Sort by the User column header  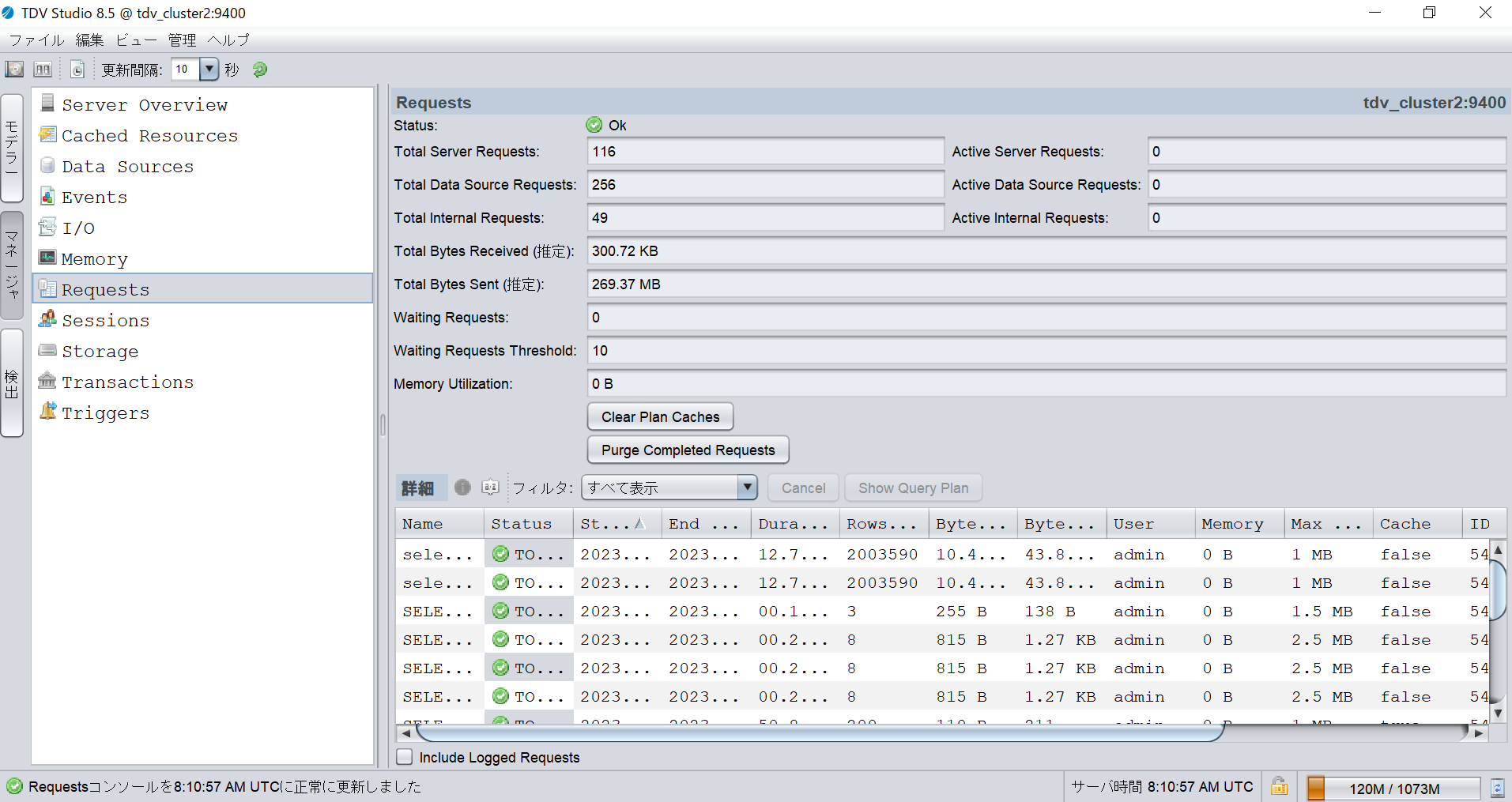coord(1151,524)
